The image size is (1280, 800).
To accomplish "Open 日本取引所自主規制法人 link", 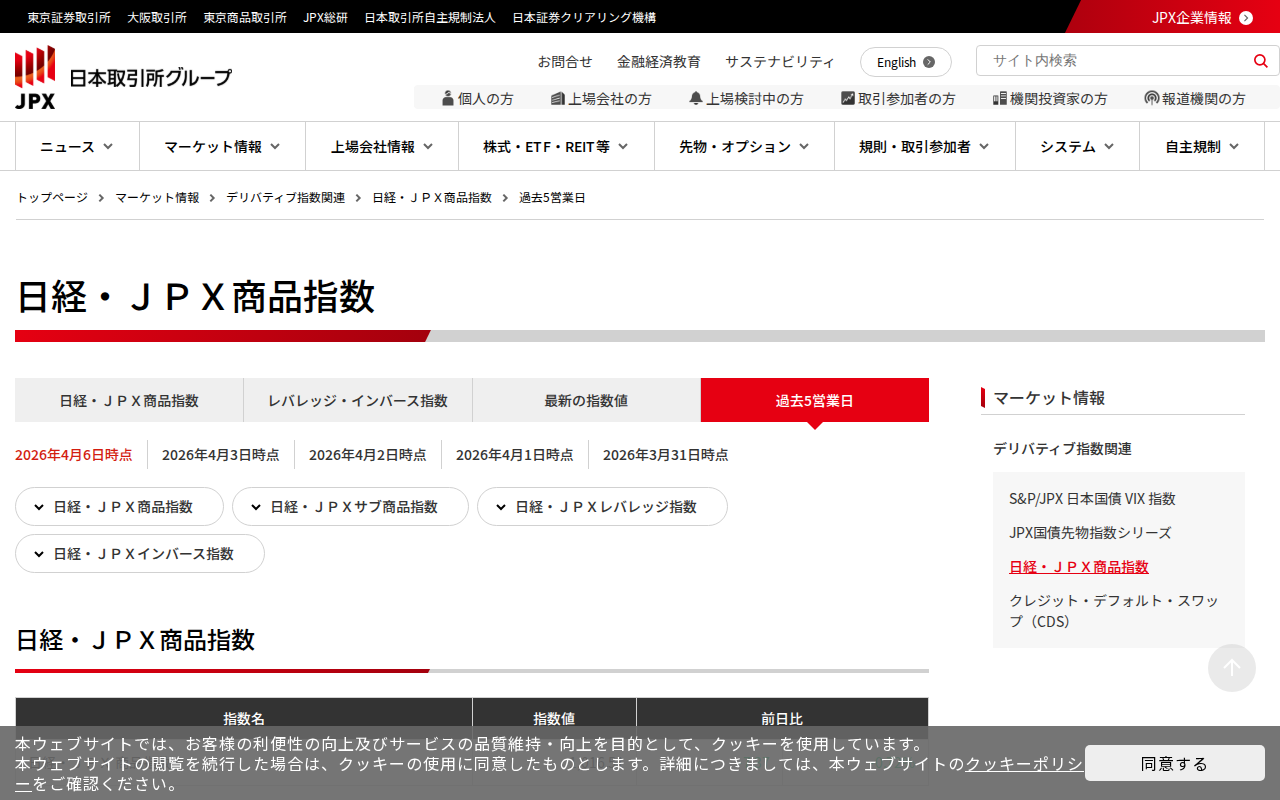I will [x=430, y=17].
